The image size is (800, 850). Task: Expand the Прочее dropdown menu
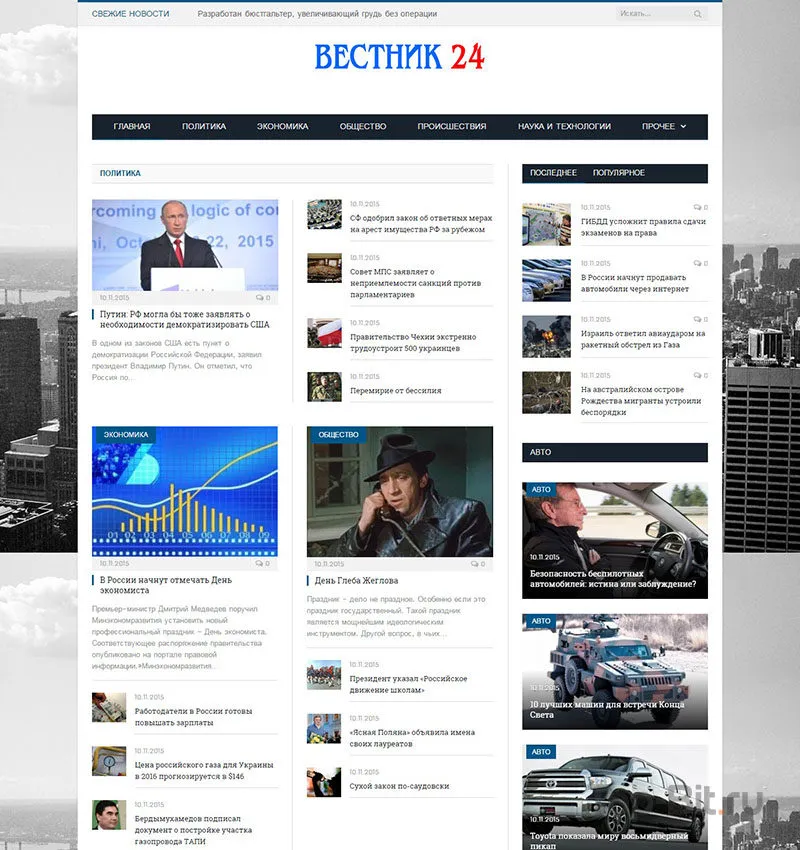[x=664, y=127]
